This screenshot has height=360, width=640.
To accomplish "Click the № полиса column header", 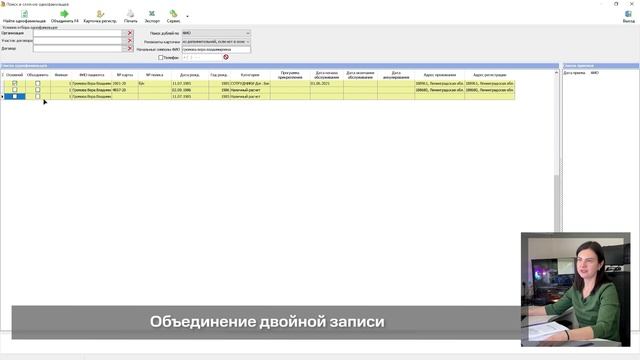I will click(x=154, y=75).
